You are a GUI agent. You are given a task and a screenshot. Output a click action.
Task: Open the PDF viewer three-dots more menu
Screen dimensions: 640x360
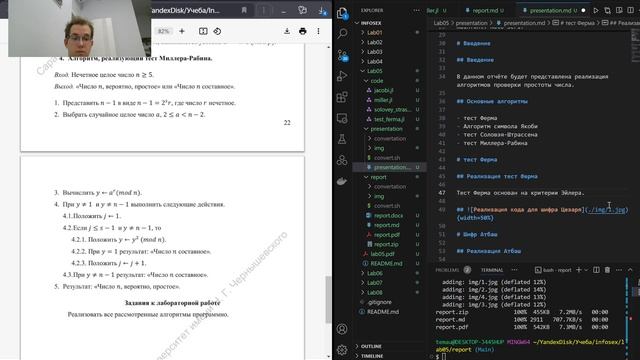point(318,31)
